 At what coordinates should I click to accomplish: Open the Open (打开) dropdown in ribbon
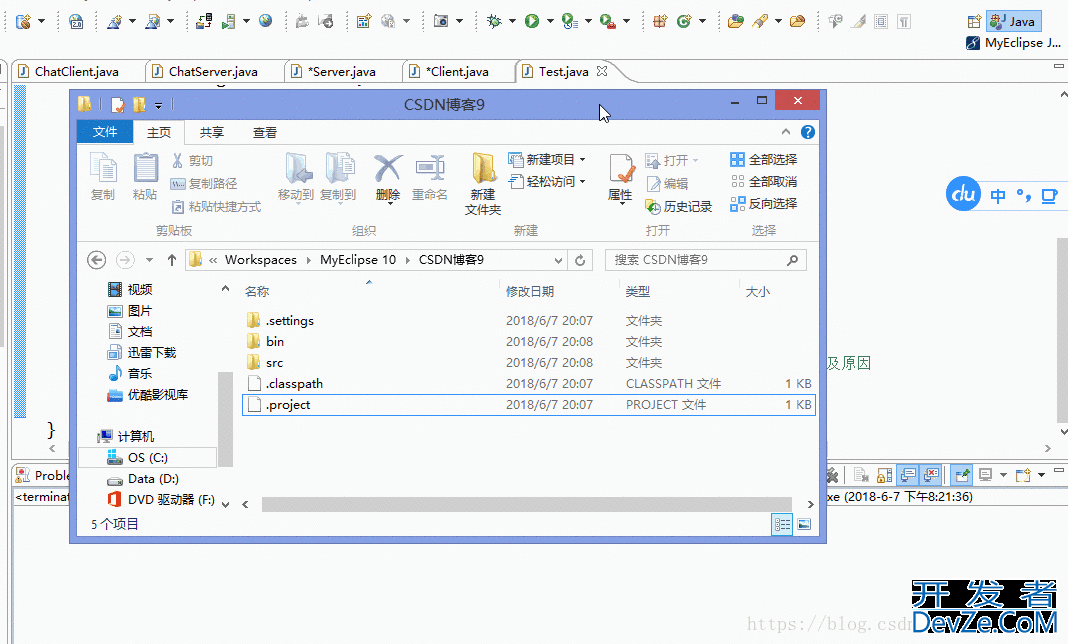(x=672, y=160)
